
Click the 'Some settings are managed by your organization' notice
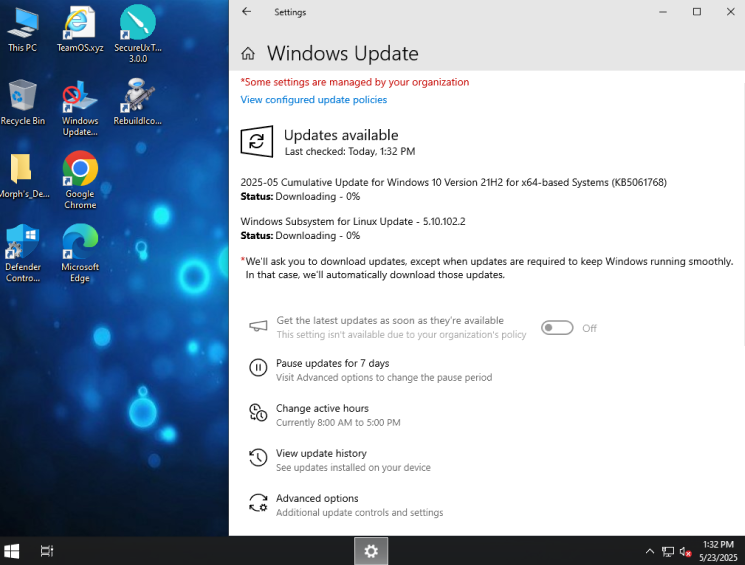coord(354,82)
